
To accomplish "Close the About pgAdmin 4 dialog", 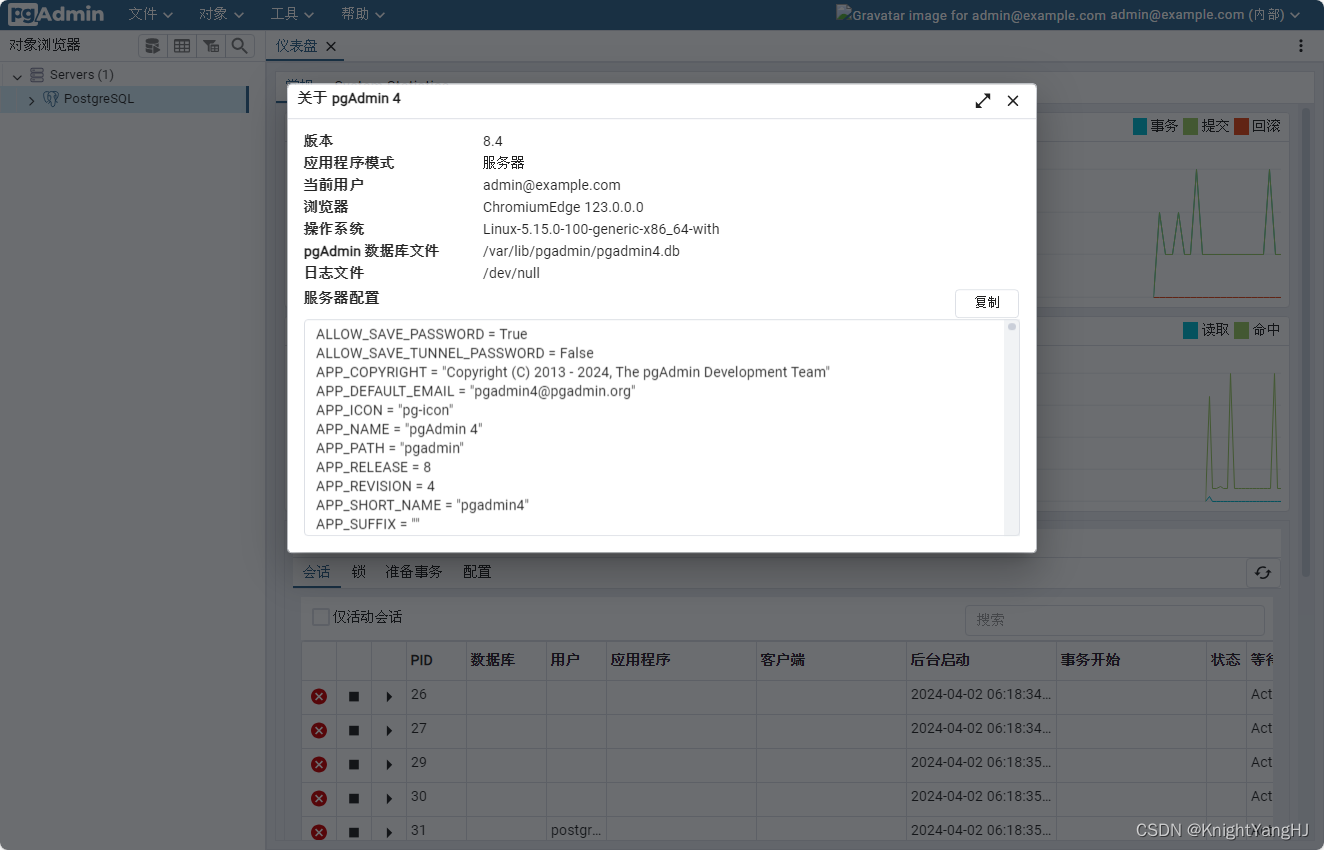I will (x=1013, y=101).
